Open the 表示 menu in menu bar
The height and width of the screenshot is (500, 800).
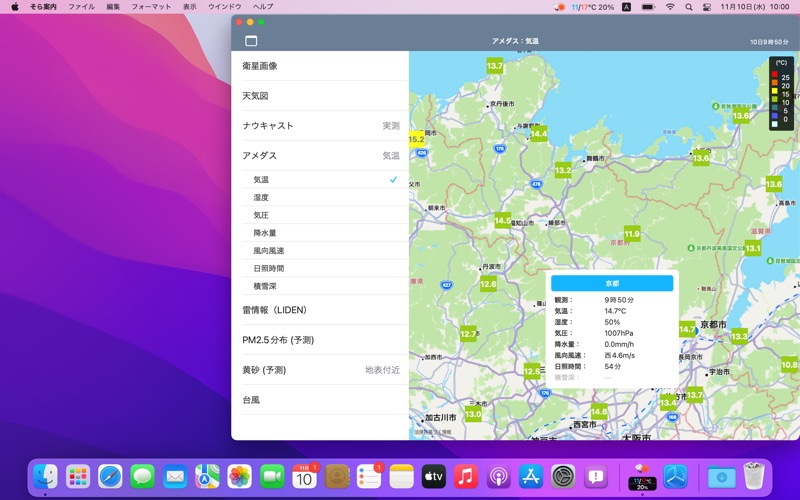tap(190, 7)
